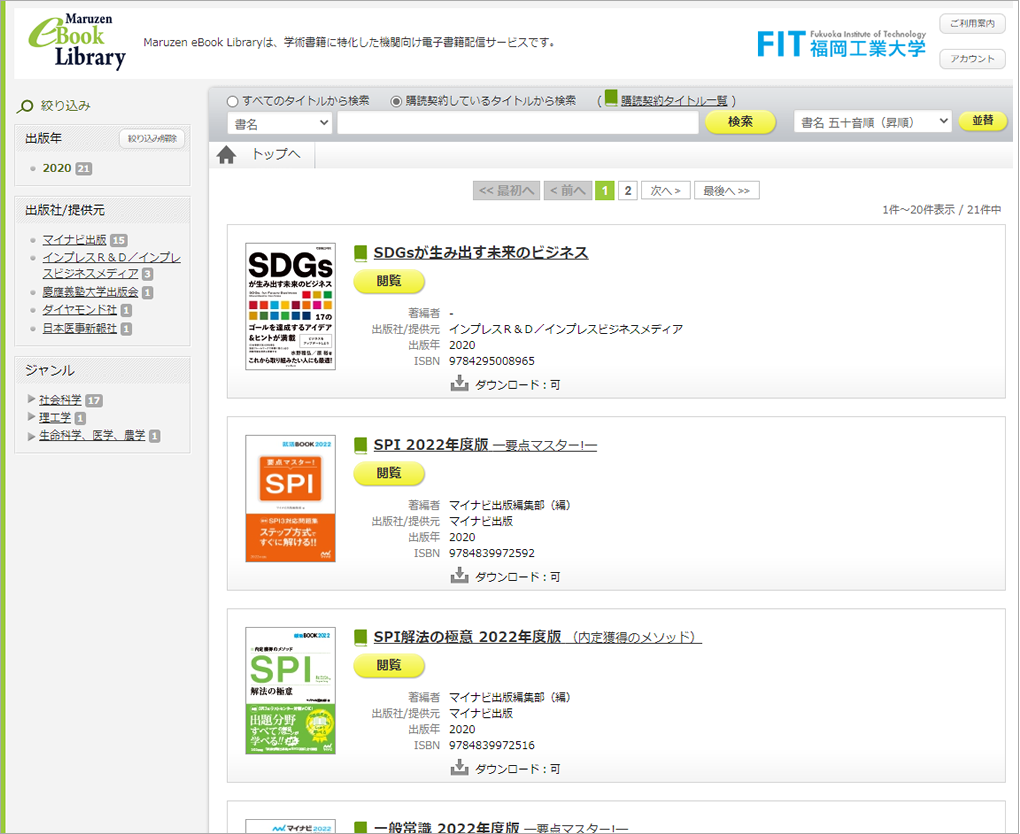Click the 社会科学 genre link
Viewport: 1020px width, 834px height.
(x=60, y=399)
